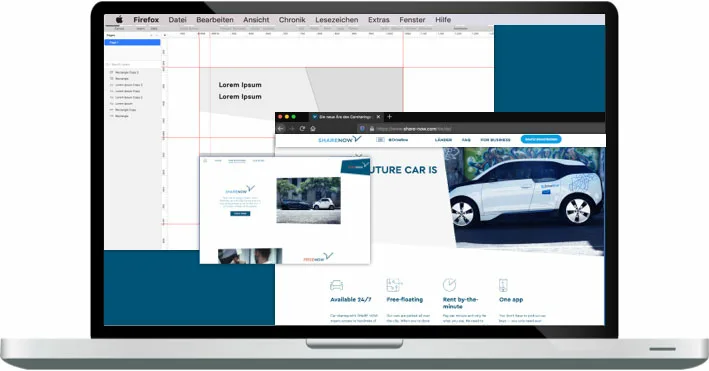Click the browser home icon

coord(313,128)
